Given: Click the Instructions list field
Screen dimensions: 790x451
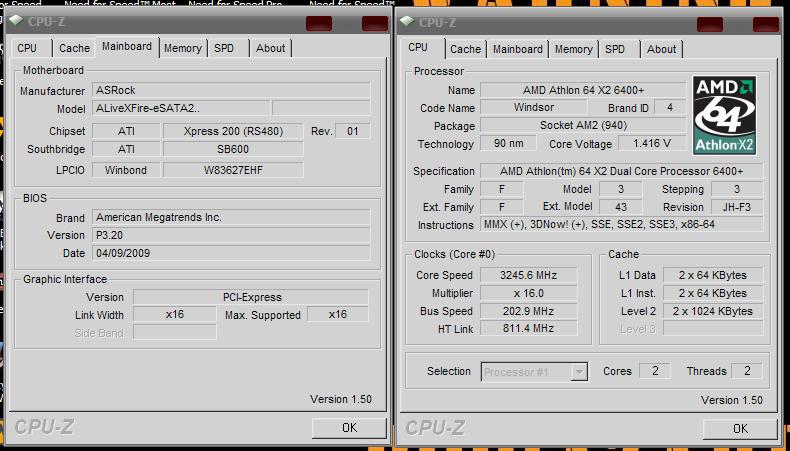Looking at the screenshot, I should [622, 224].
